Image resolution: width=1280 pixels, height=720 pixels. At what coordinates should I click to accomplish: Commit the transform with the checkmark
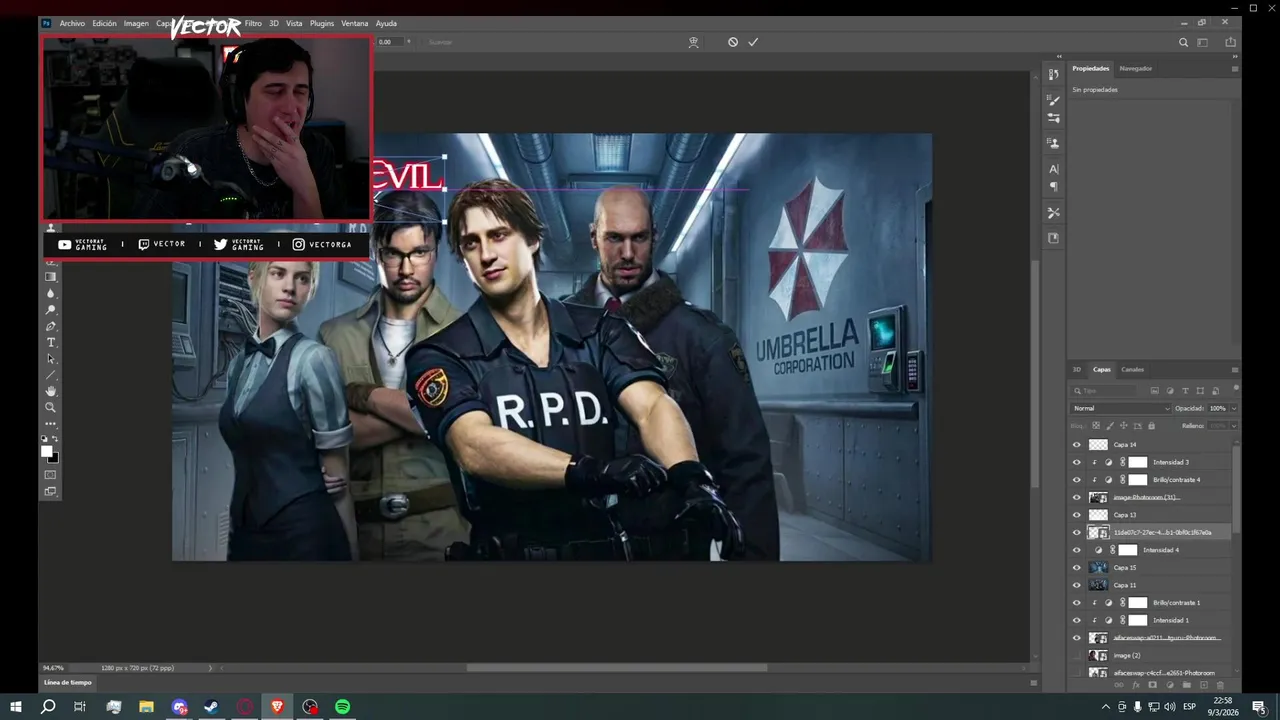pyautogui.click(x=753, y=42)
